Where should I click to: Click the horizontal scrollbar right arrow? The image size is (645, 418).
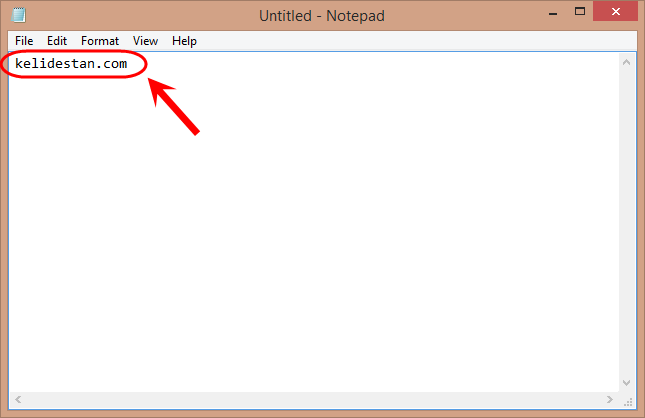pos(610,399)
